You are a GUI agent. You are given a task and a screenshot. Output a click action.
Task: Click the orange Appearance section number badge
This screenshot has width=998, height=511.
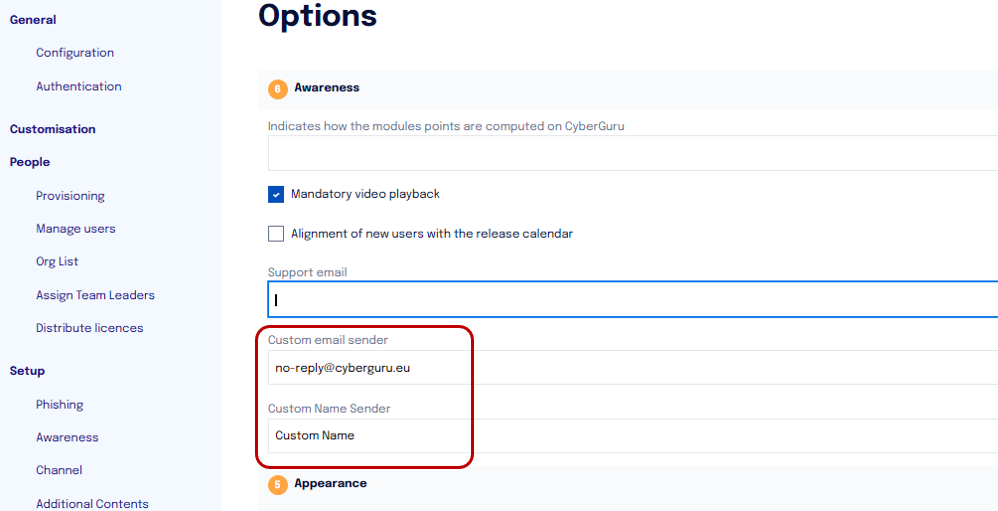point(278,485)
